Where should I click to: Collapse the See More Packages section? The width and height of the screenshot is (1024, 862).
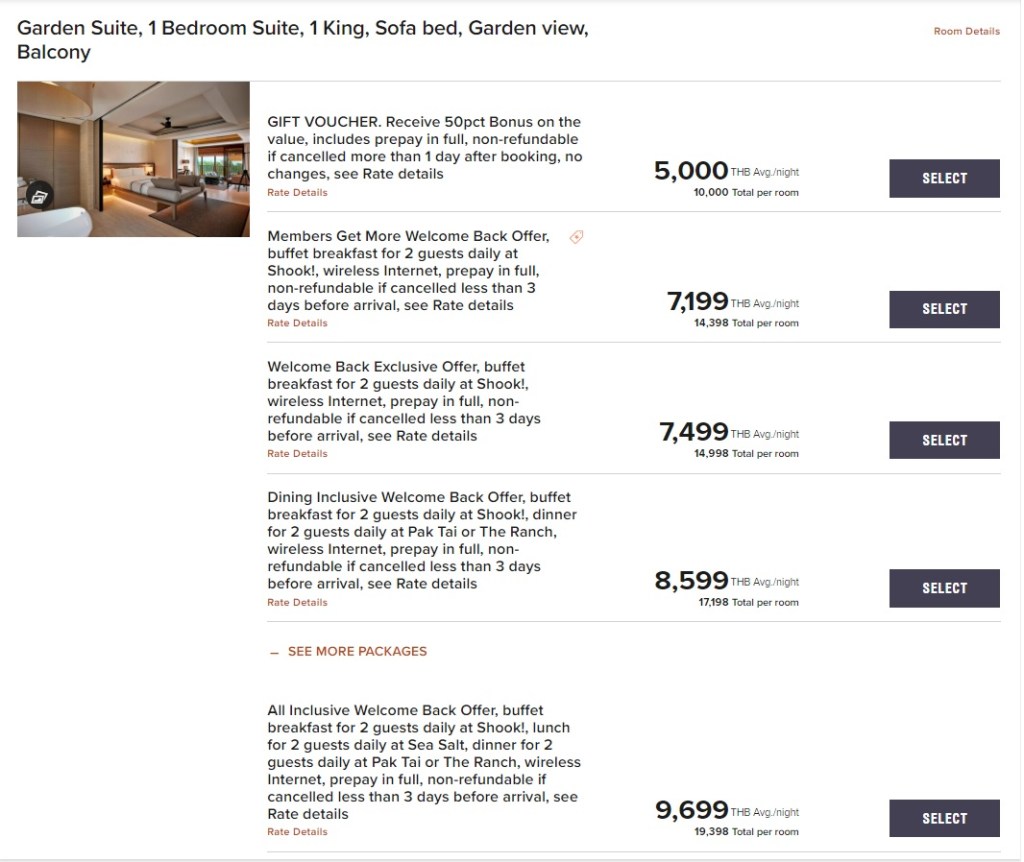click(347, 651)
